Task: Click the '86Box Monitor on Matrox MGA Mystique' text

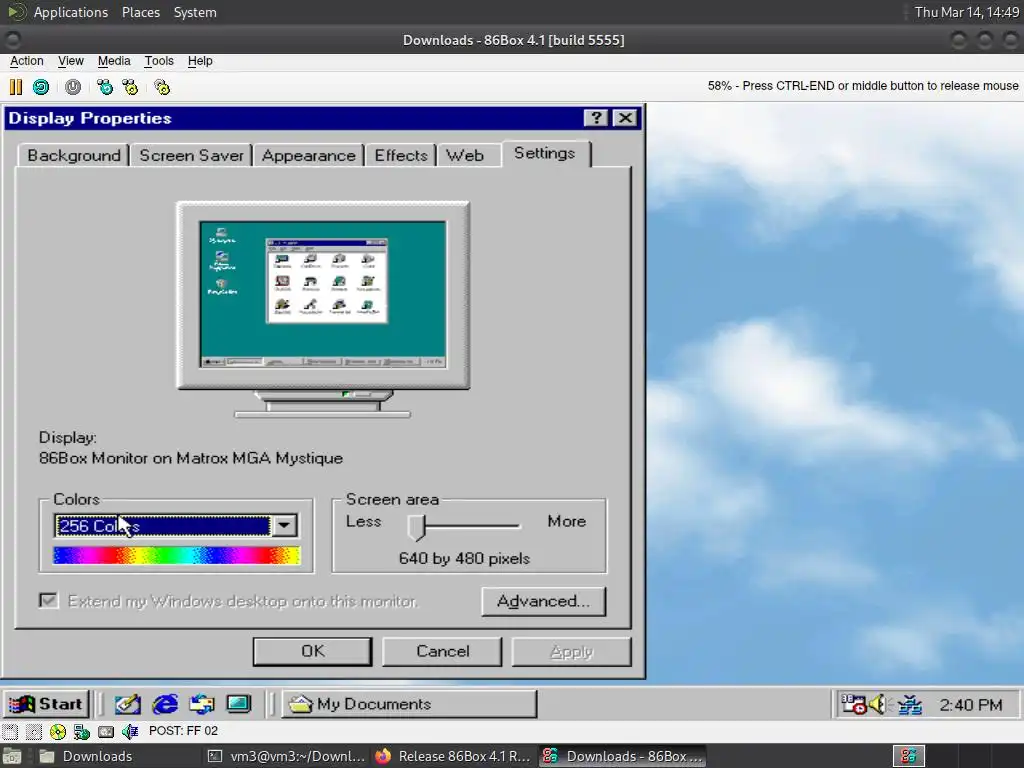Action: click(191, 458)
